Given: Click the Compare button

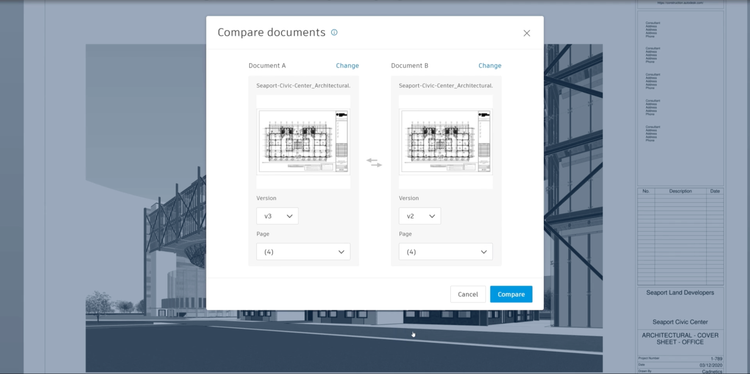Looking at the screenshot, I should (x=511, y=294).
